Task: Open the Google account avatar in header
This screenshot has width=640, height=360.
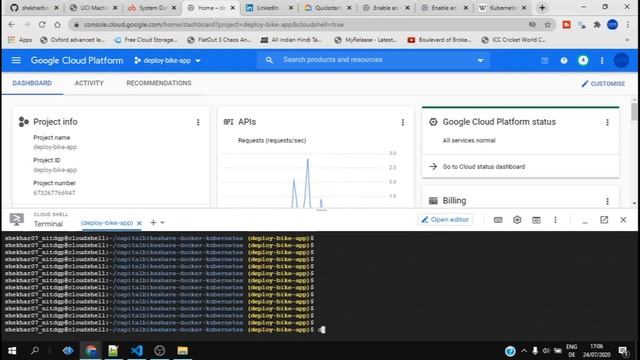Action: tap(621, 60)
